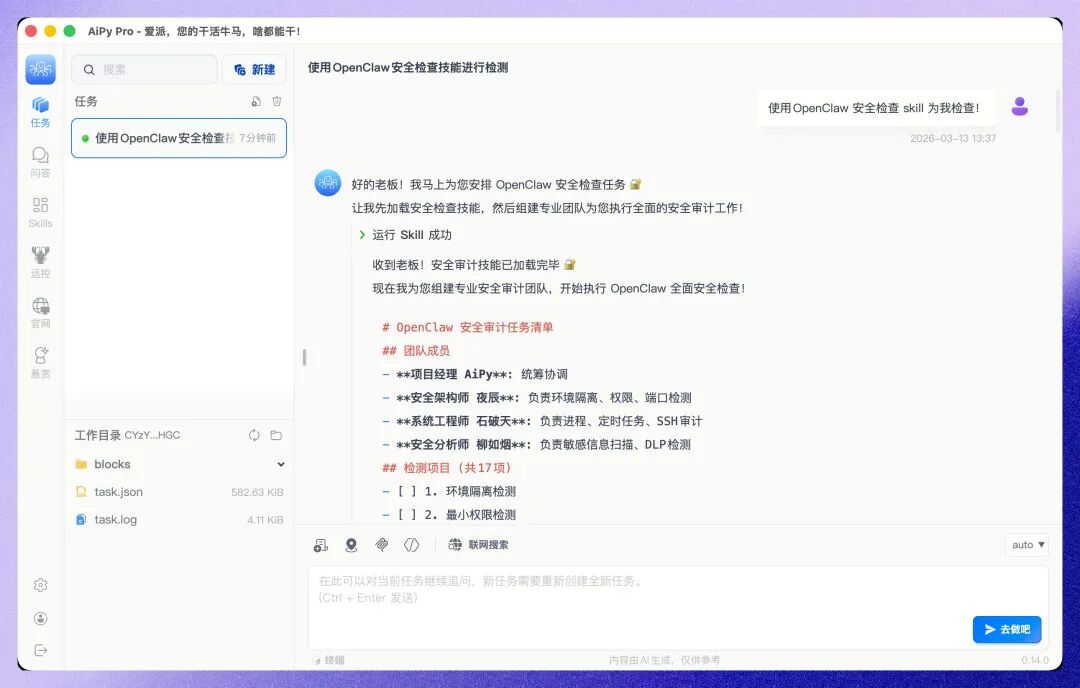
Task: Open task.json file in working directory
Action: [179, 492]
